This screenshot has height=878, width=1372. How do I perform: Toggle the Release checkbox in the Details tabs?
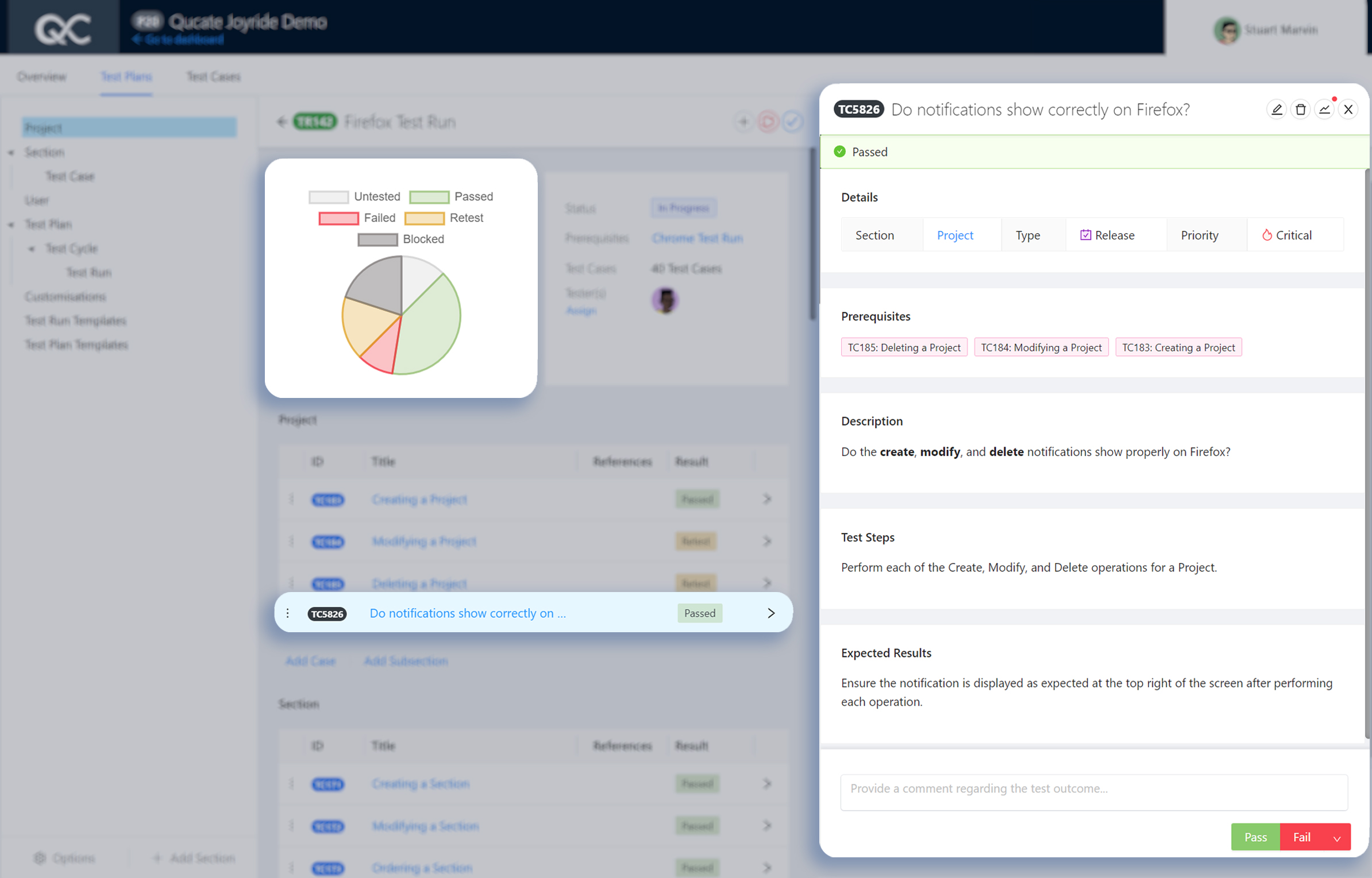[x=1086, y=234]
